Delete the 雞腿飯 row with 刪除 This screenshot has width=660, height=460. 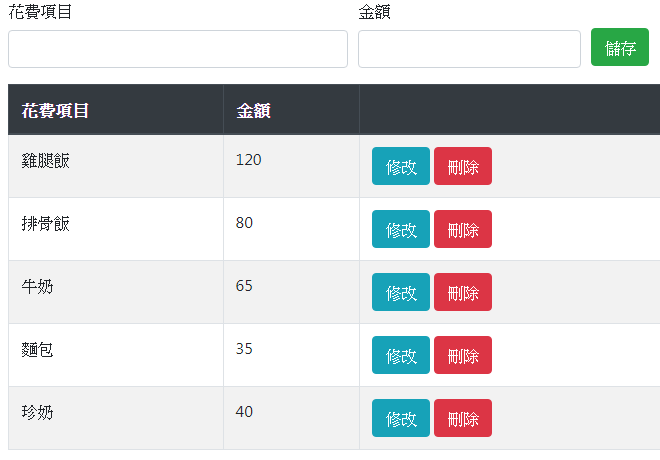(x=463, y=166)
